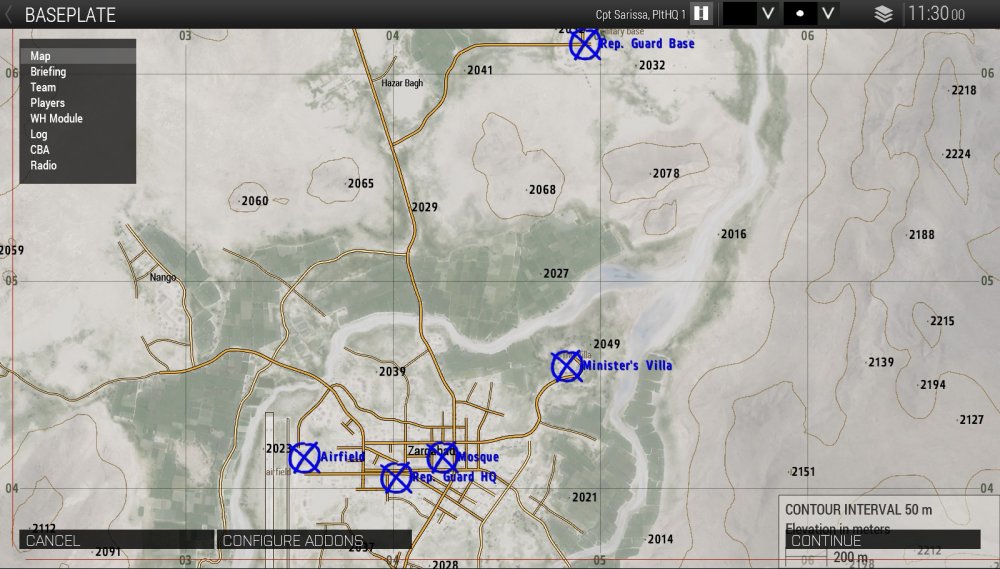Select the Minister's Villa objective marker

[567, 366]
